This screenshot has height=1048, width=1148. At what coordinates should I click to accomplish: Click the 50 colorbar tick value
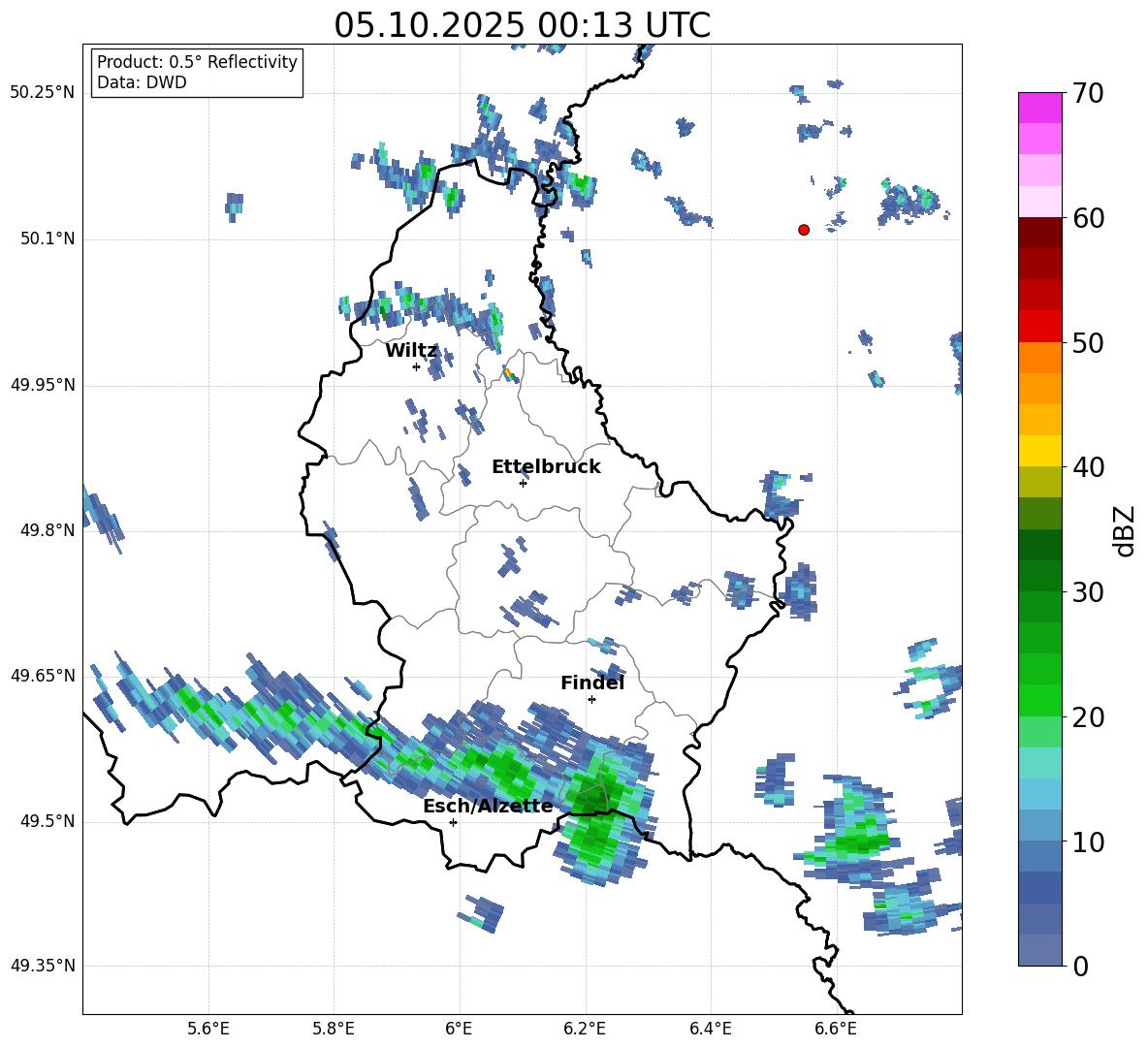coord(1088,343)
